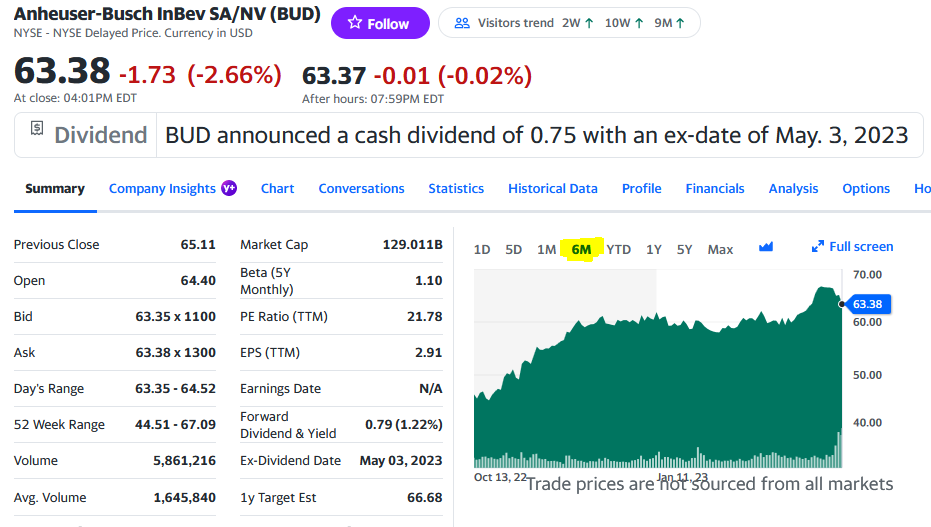This screenshot has width=931, height=527.
Task: Set chart range to Max
Action: (720, 249)
